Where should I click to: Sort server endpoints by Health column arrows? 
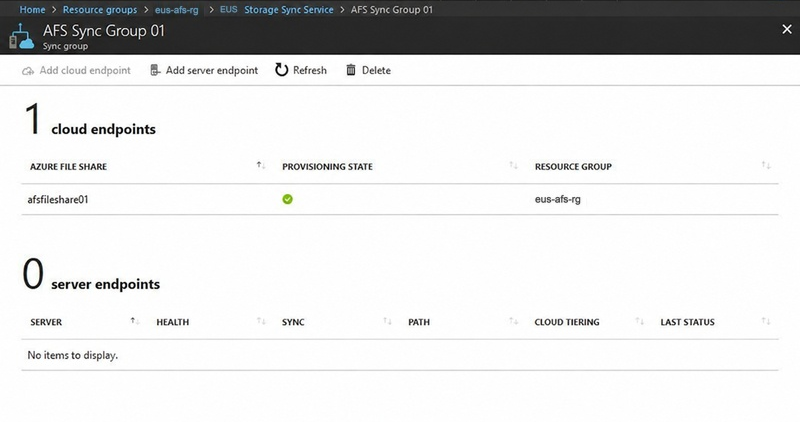(x=261, y=321)
